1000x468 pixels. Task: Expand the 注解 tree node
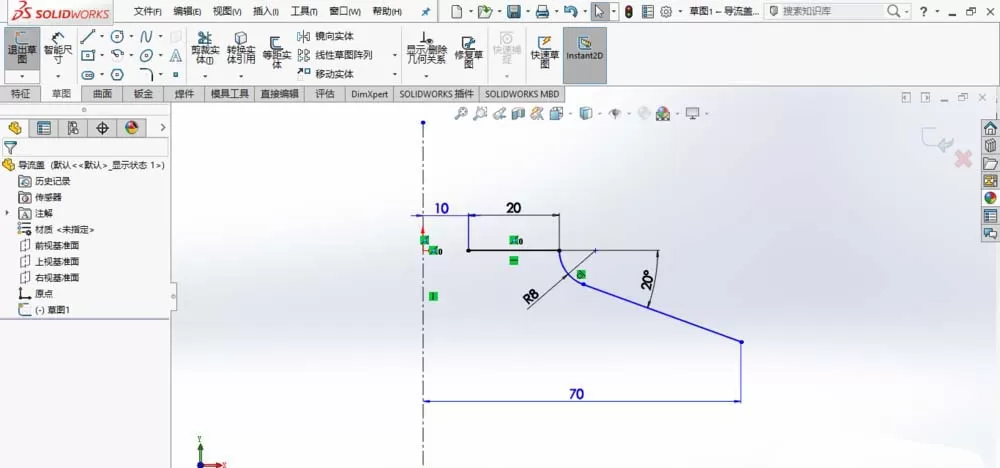(x=8, y=213)
